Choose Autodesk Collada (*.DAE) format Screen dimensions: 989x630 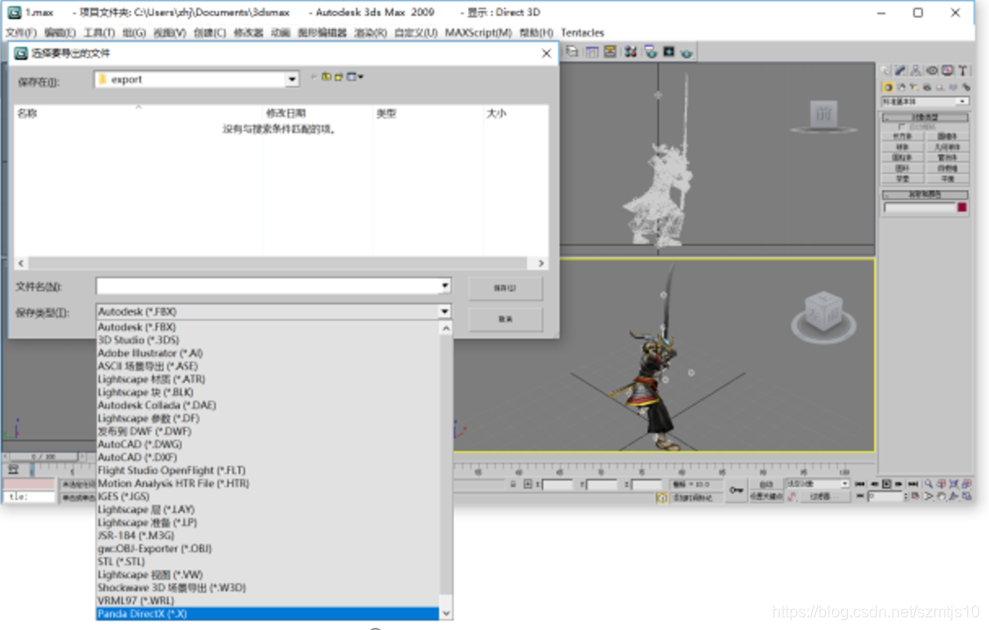[267, 405]
